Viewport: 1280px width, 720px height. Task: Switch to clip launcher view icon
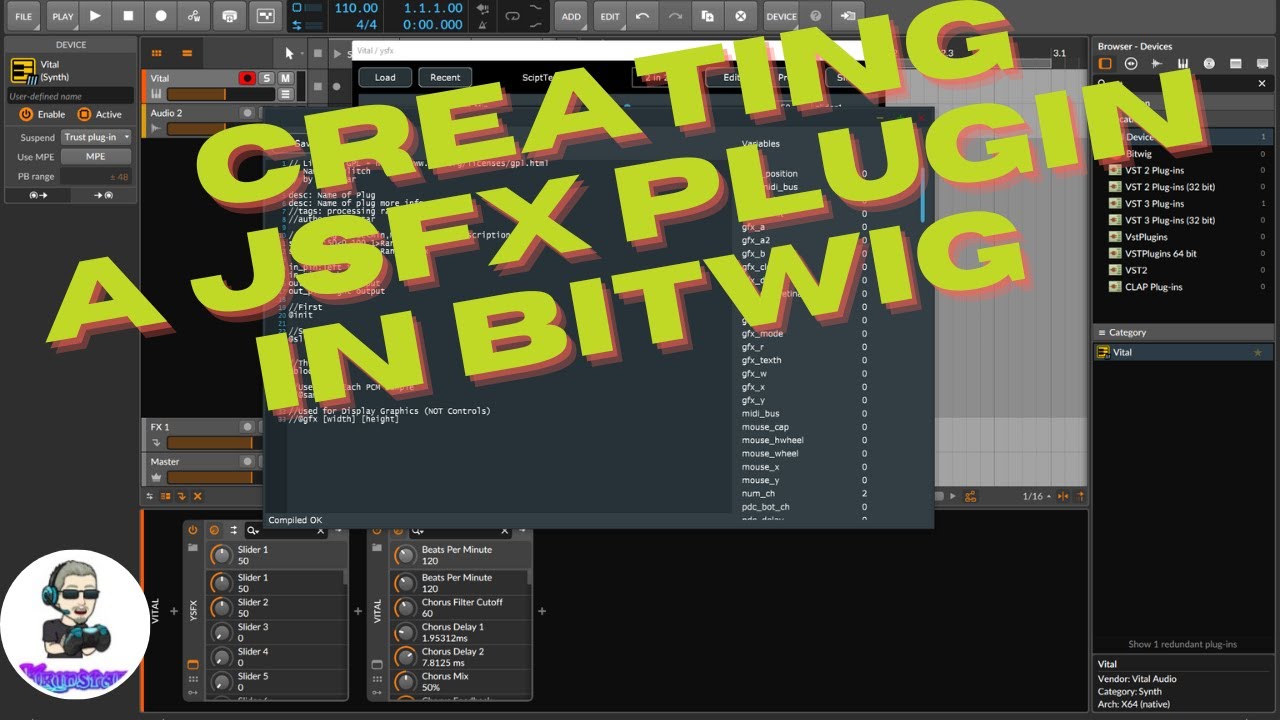(x=157, y=53)
